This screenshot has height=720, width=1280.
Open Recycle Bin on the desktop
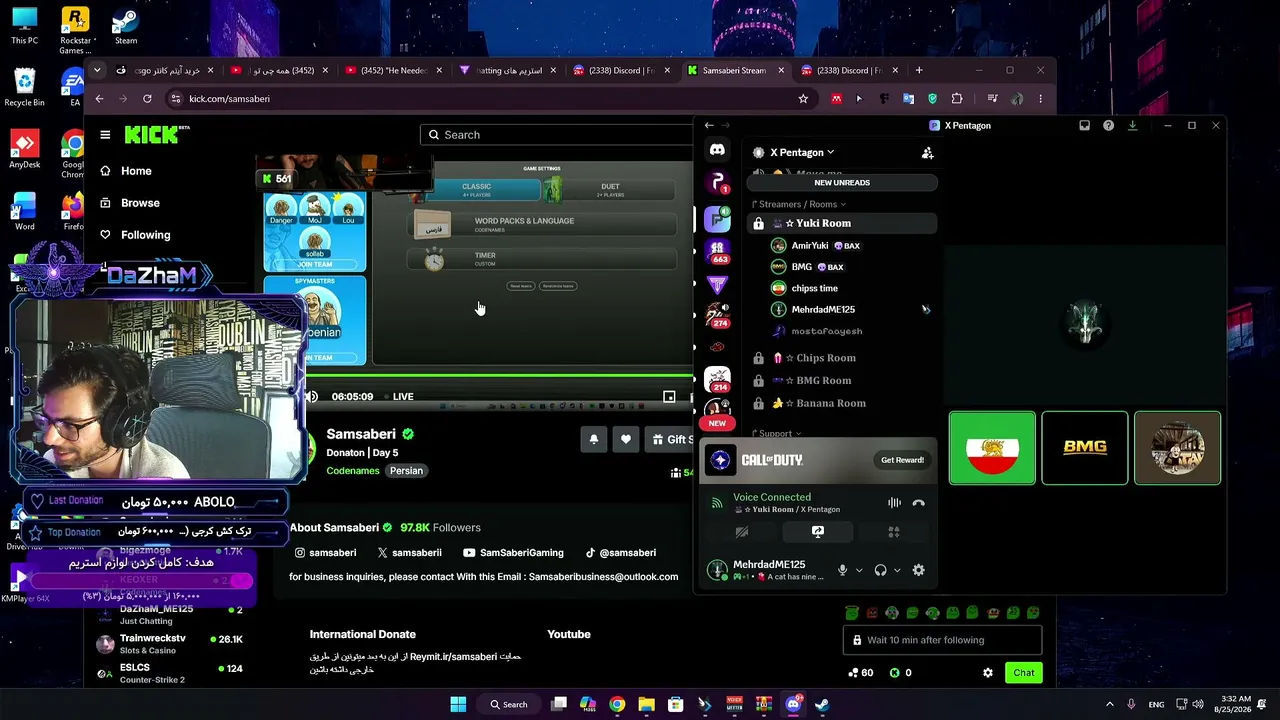tap(24, 88)
